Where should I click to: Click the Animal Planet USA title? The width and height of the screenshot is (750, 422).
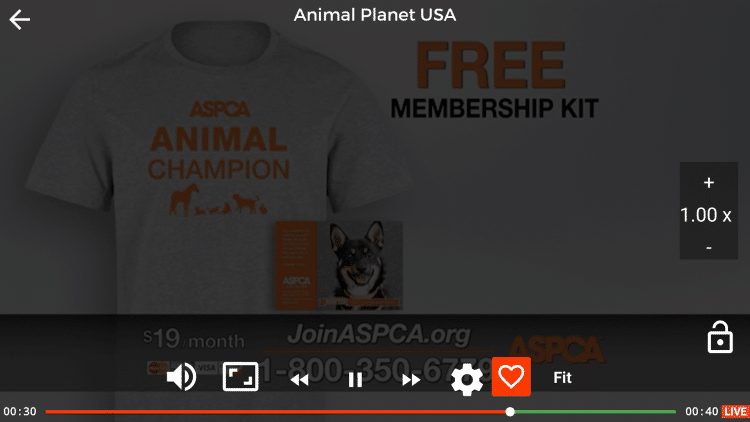[375, 15]
